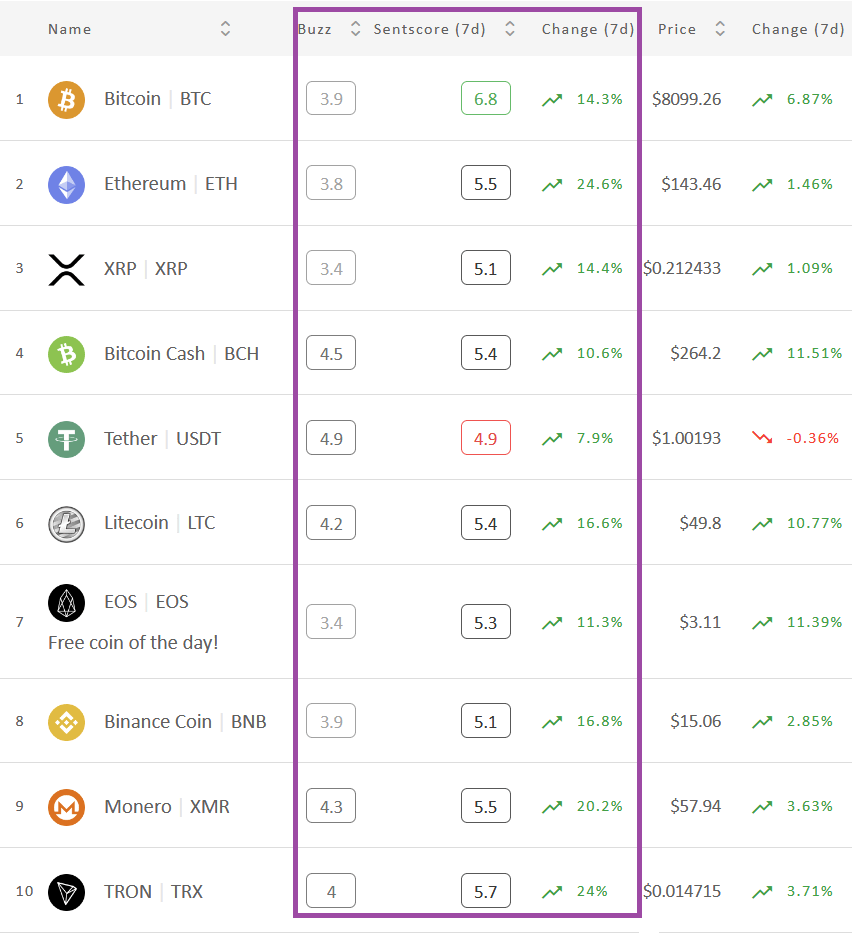The height and width of the screenshot is (933, 852).
Task: Click the Ethereum diamond logo icon
Action: 66,184
